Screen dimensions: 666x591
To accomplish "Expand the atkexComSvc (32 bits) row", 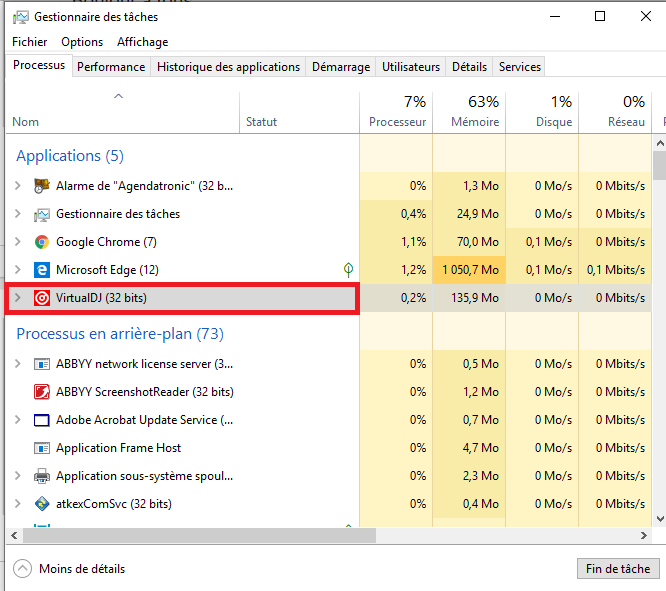I will (x=17, y=504).
